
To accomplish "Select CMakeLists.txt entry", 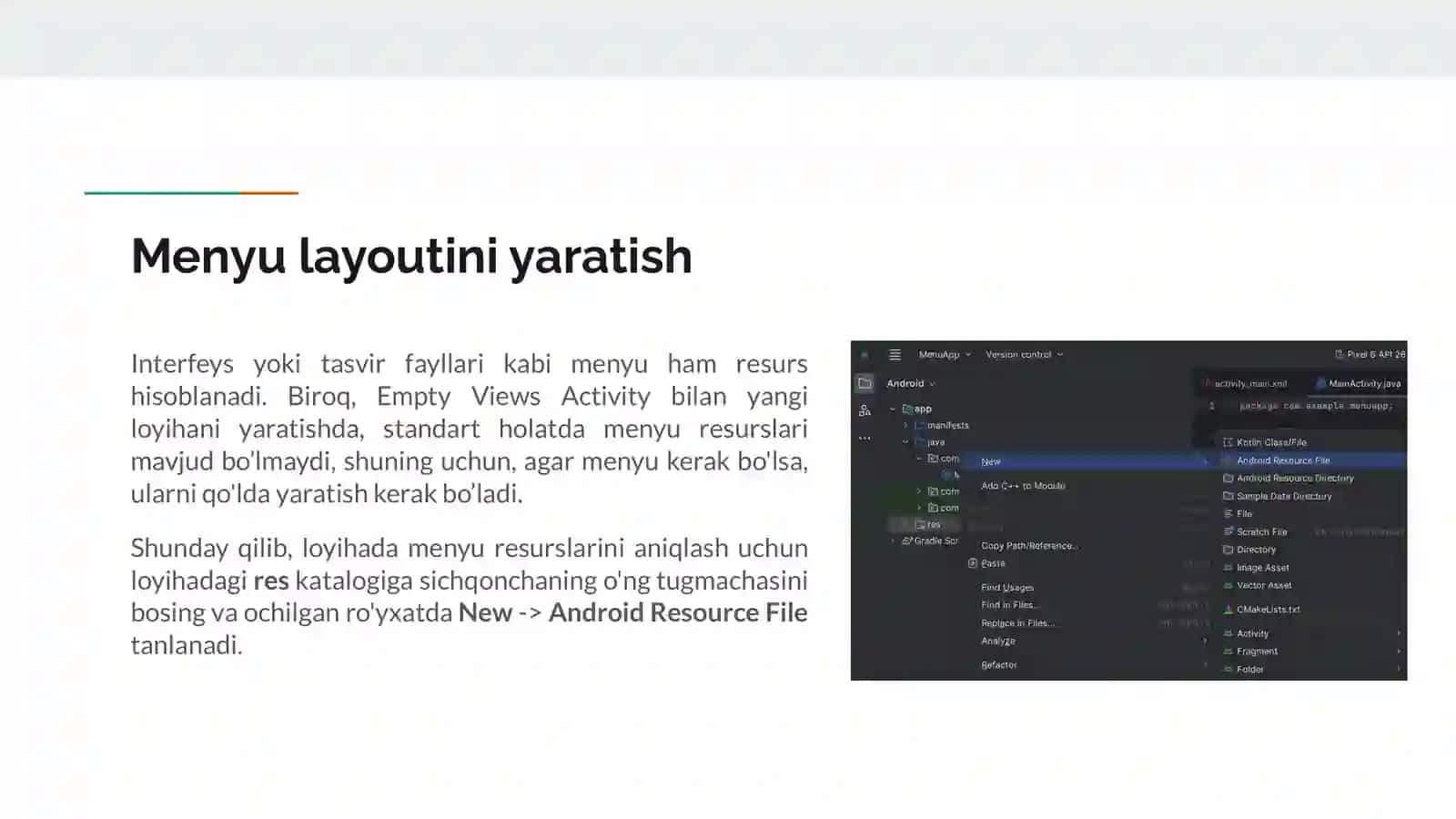I will point(1269,610).
